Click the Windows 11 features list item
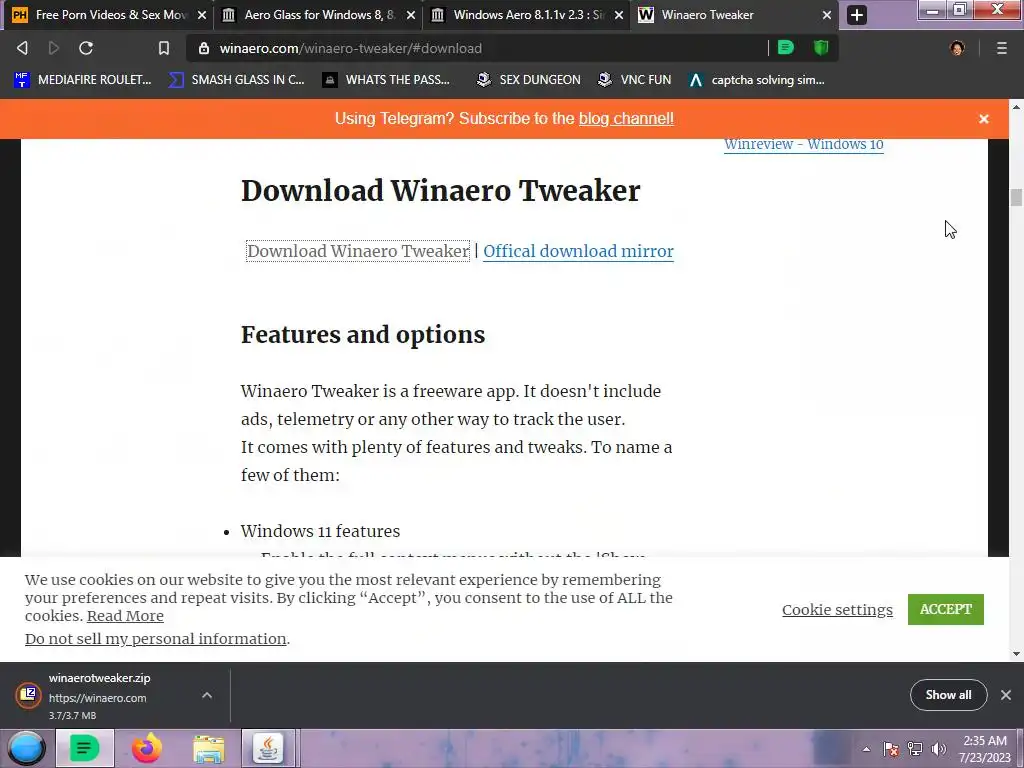 (x=320, y=531)
